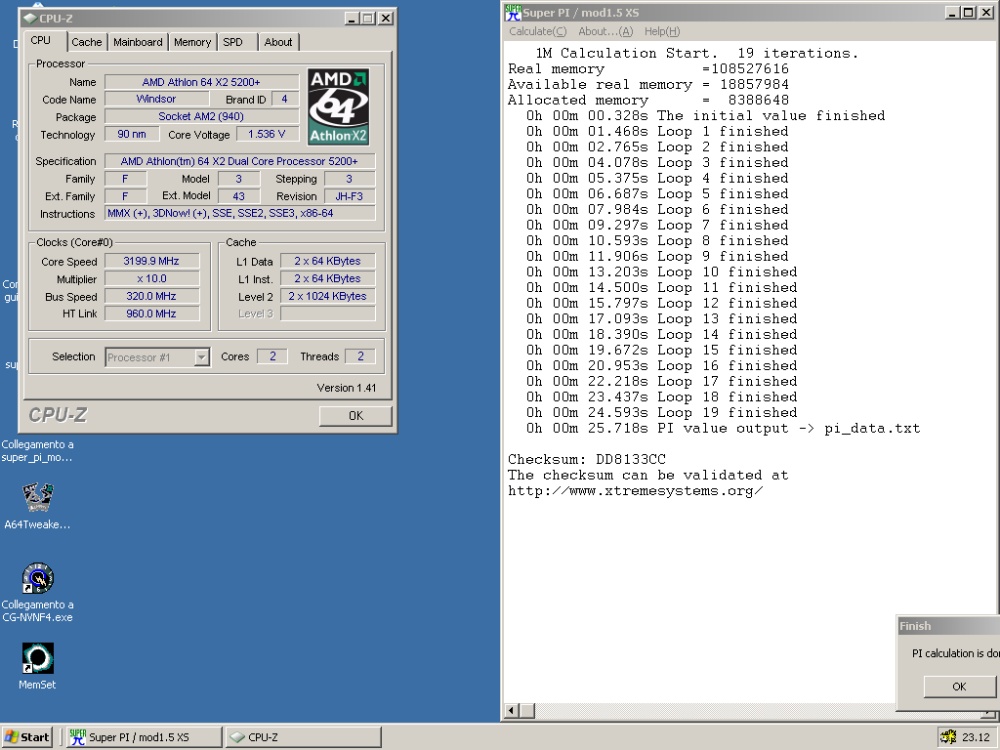Switch to the About tab in CPU-Z

coord(278,42)
